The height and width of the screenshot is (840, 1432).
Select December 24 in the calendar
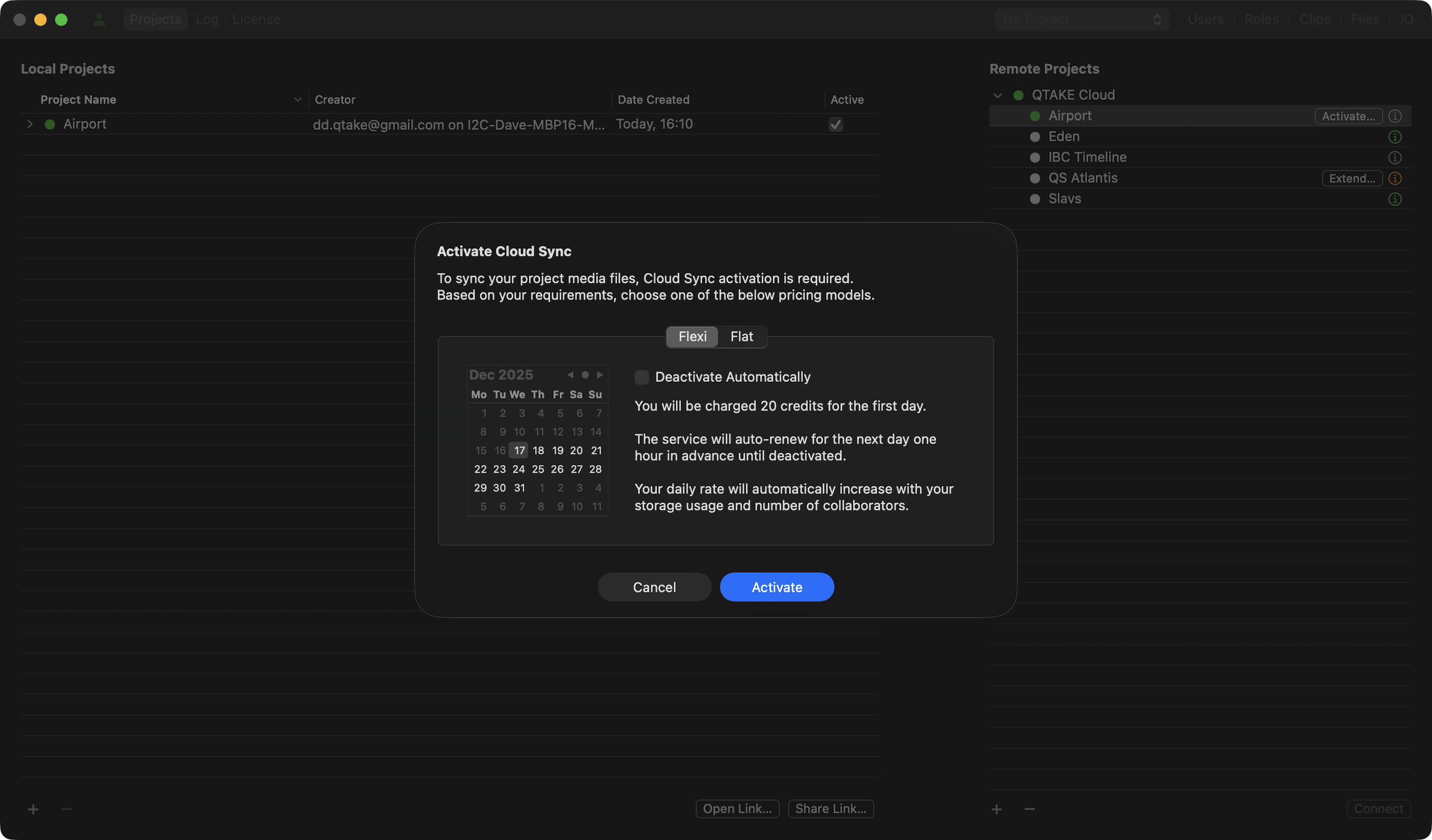(518, 469)
